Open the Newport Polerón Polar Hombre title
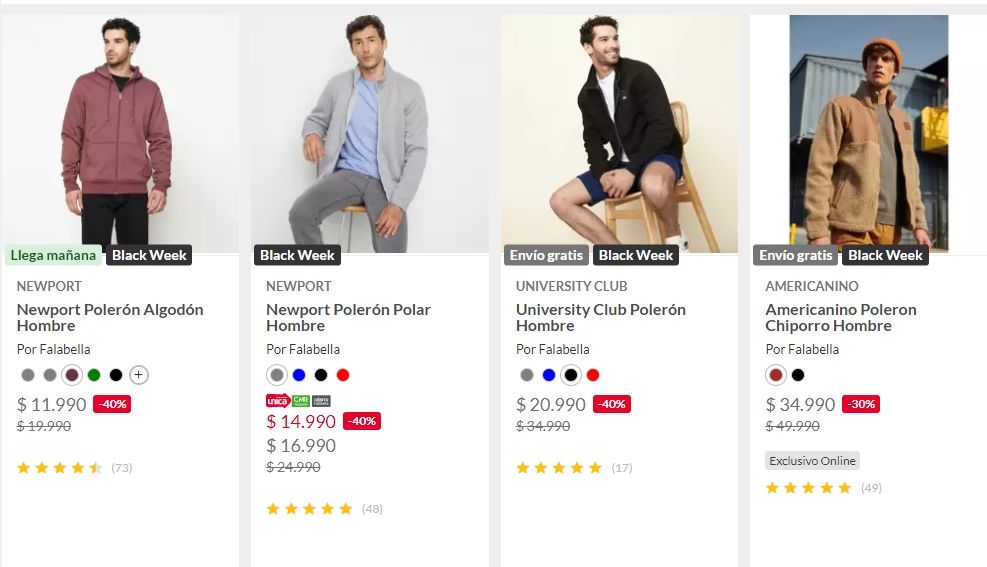This screenshot has width=987, height=567. click(348, 317)
